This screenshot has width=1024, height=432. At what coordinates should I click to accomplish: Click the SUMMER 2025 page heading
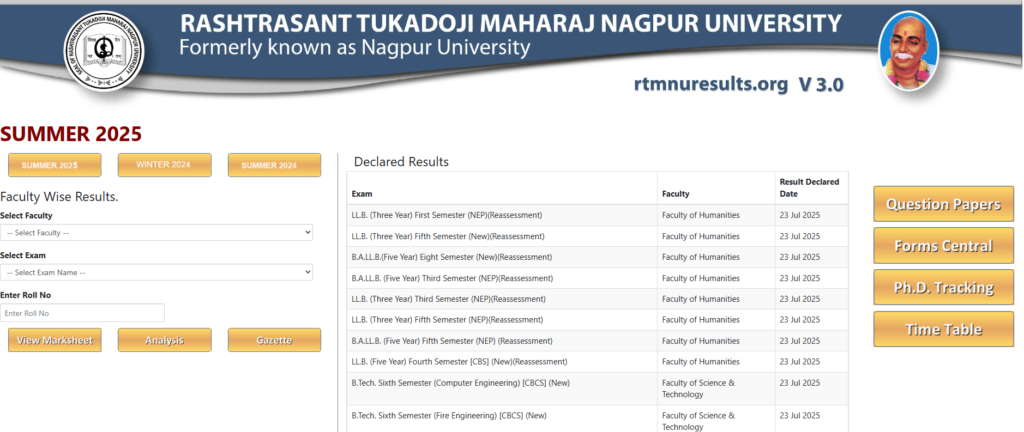click(71, 134)
